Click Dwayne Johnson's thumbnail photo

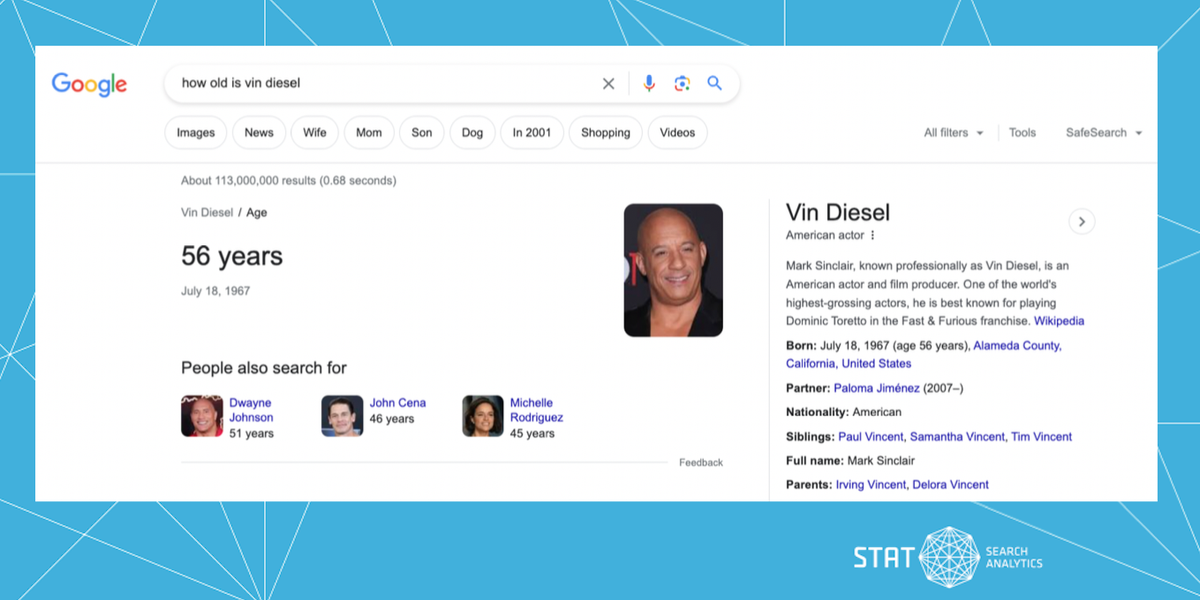(201, 416)
